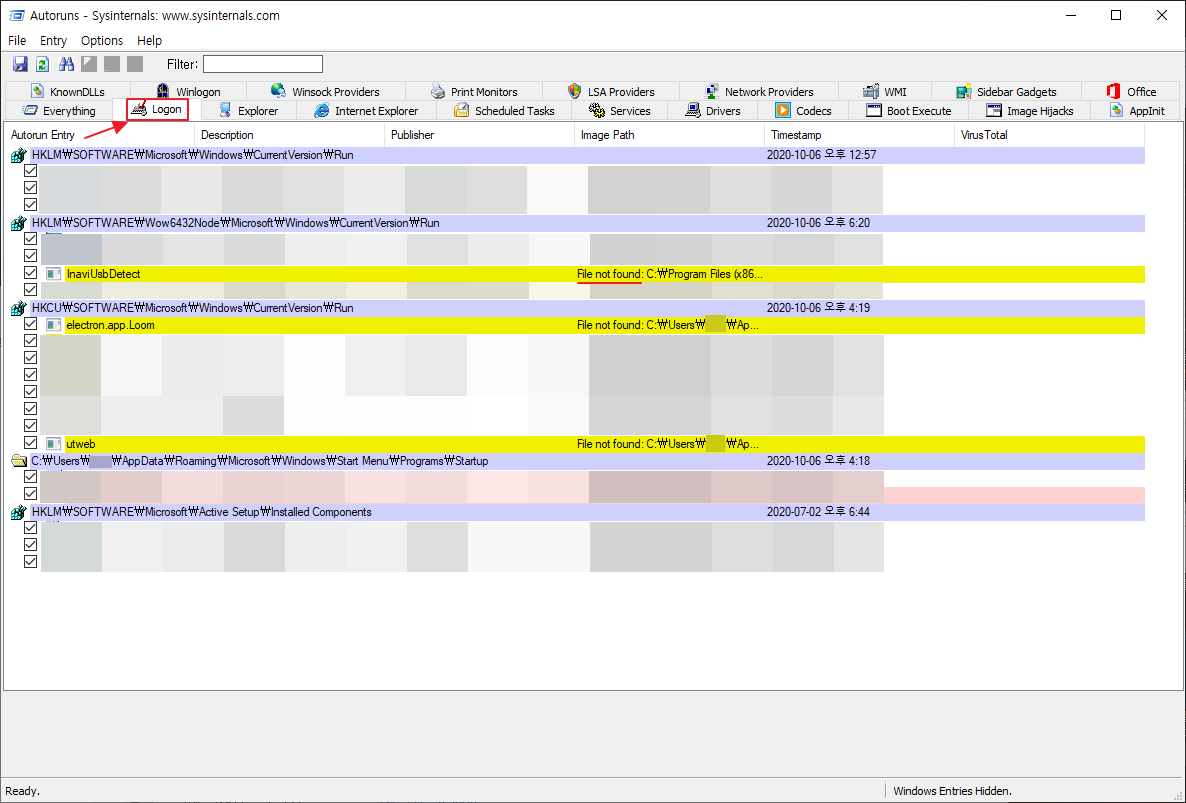Select the utweb entry name
This screenshot has width=1186, height=803.
click(x=80, y=444)
